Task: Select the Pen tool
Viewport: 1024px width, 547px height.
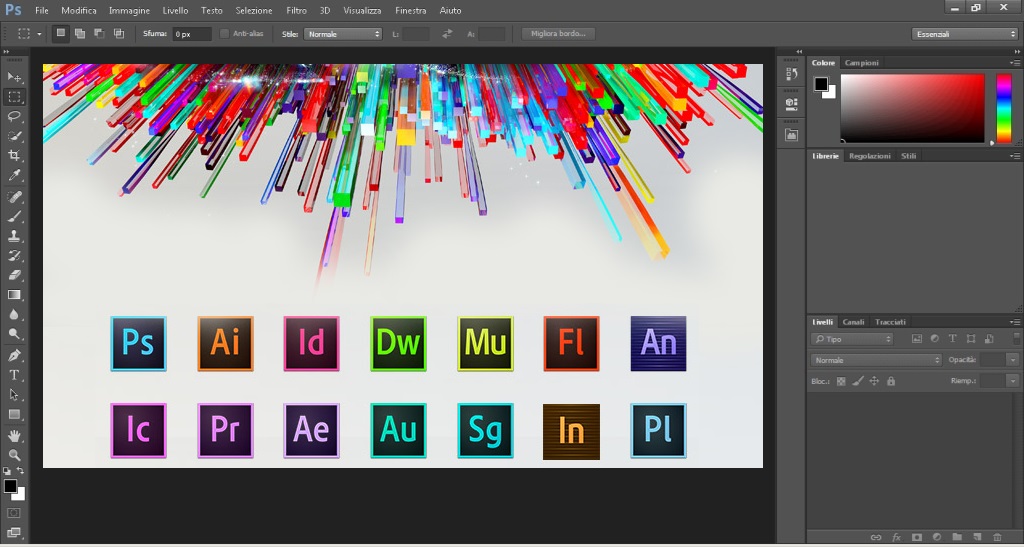Action: click(14, 356)
